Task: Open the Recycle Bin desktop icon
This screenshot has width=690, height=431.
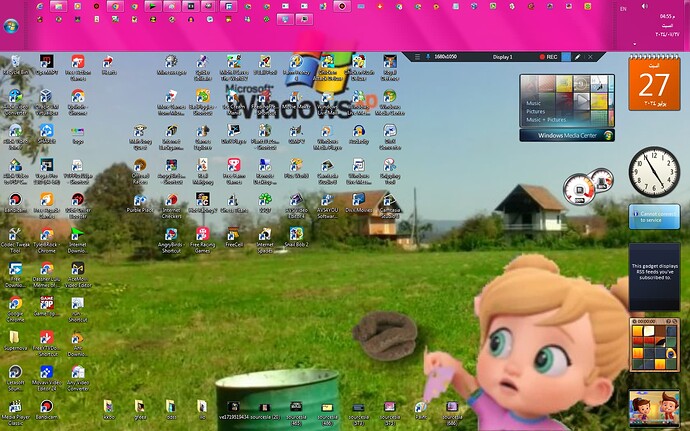Action: click(15, 64)
